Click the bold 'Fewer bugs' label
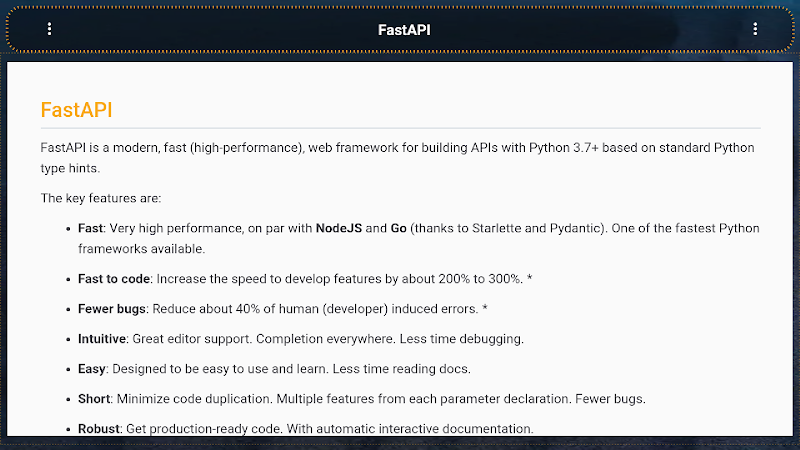 coord(112,309)
